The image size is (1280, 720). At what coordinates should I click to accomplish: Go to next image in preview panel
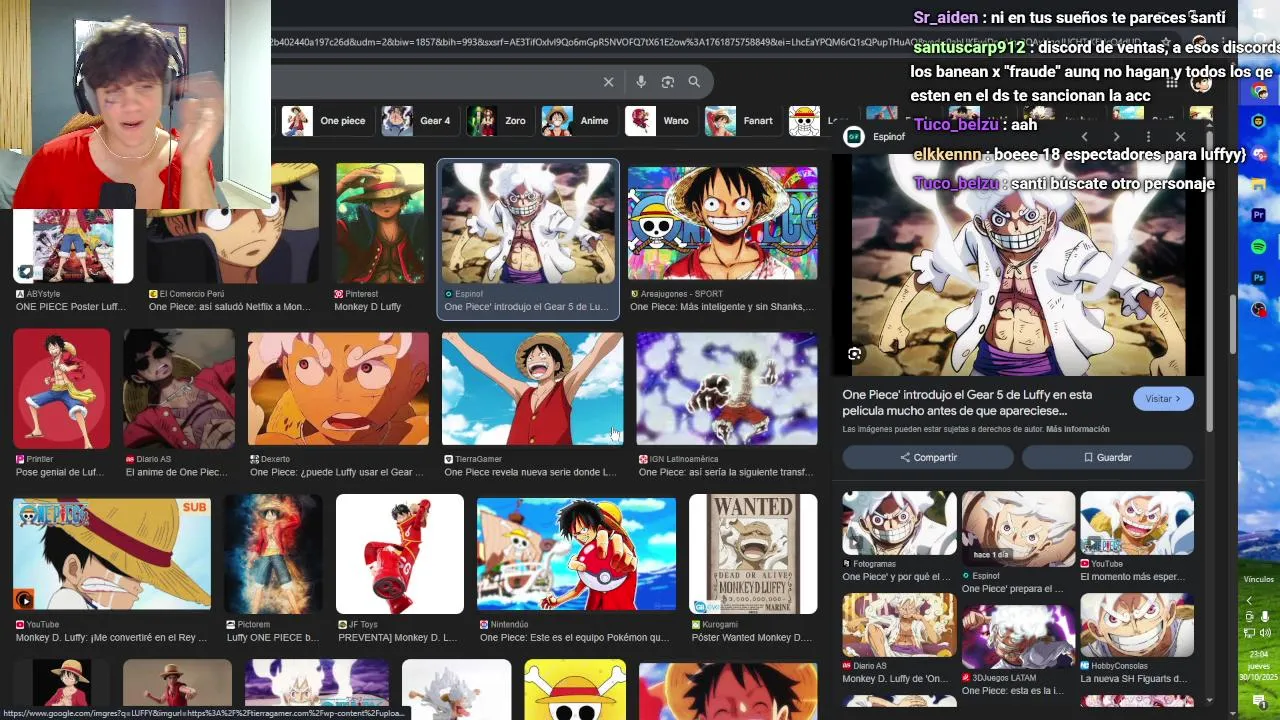[x=1116, y=137]
